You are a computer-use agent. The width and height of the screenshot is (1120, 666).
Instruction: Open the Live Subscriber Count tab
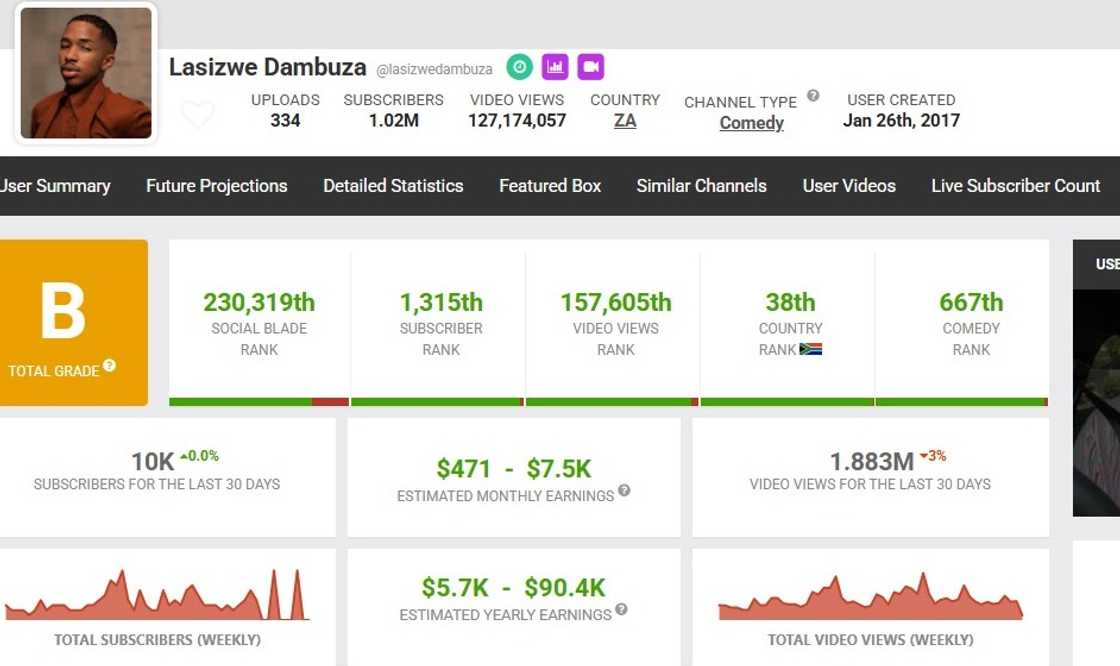[x=1015, y=186]
